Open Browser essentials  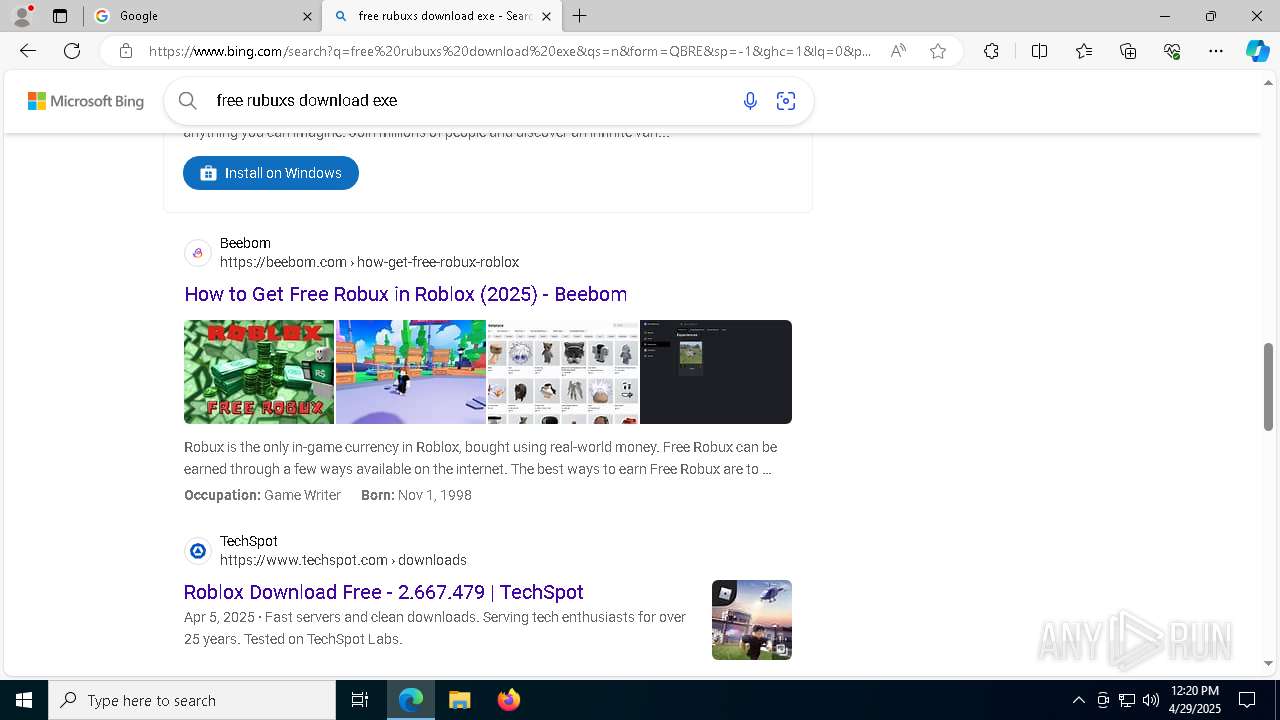[1172, 51]
